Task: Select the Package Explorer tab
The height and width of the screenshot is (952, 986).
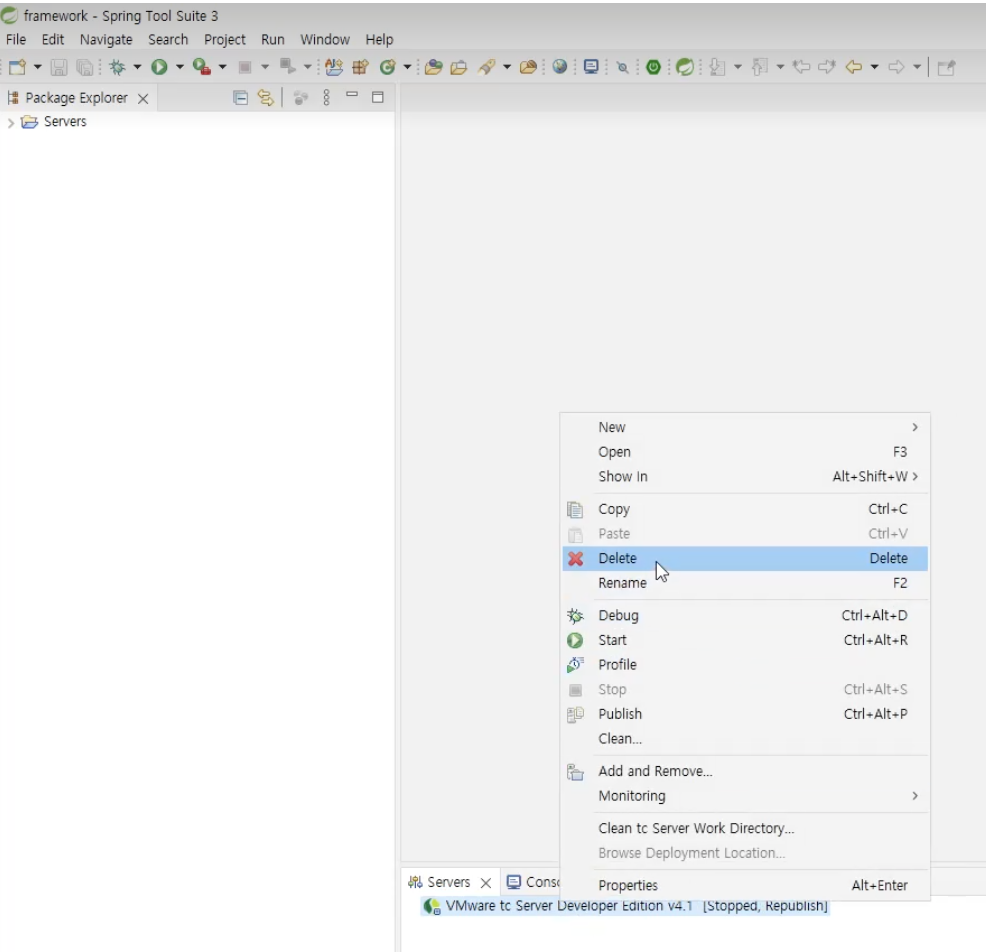Action: coord(76,98)
